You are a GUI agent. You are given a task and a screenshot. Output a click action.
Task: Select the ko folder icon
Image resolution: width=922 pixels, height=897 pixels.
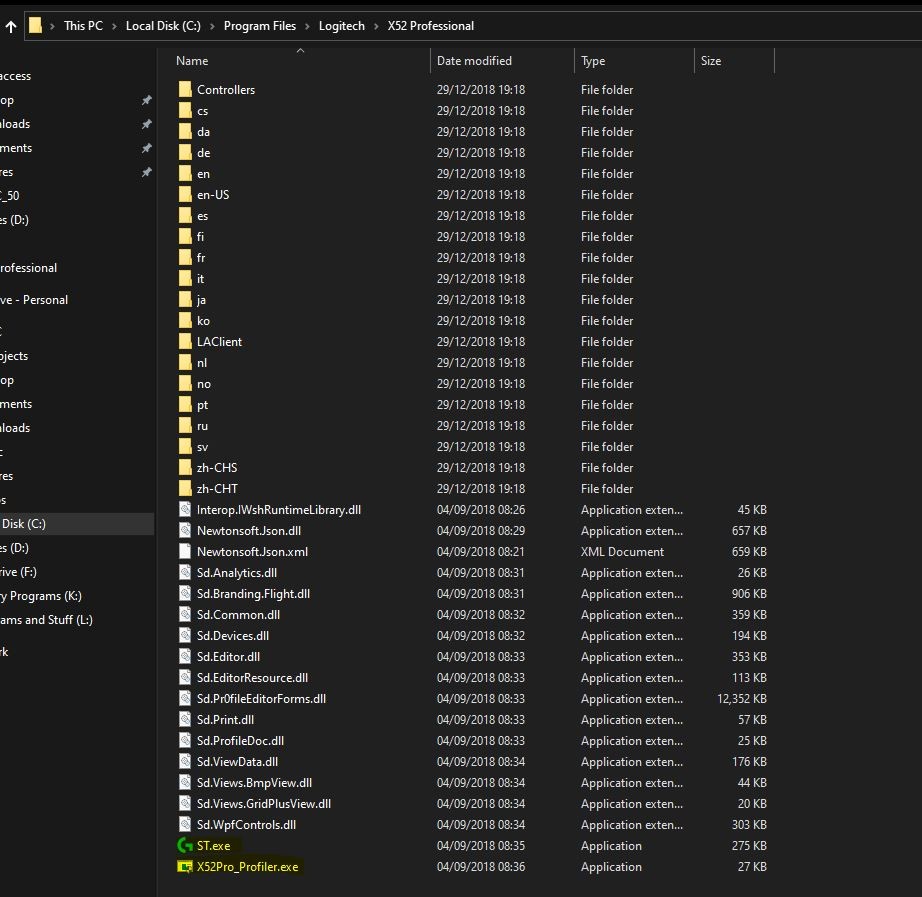pyautogui.click(x=185, y=321)
